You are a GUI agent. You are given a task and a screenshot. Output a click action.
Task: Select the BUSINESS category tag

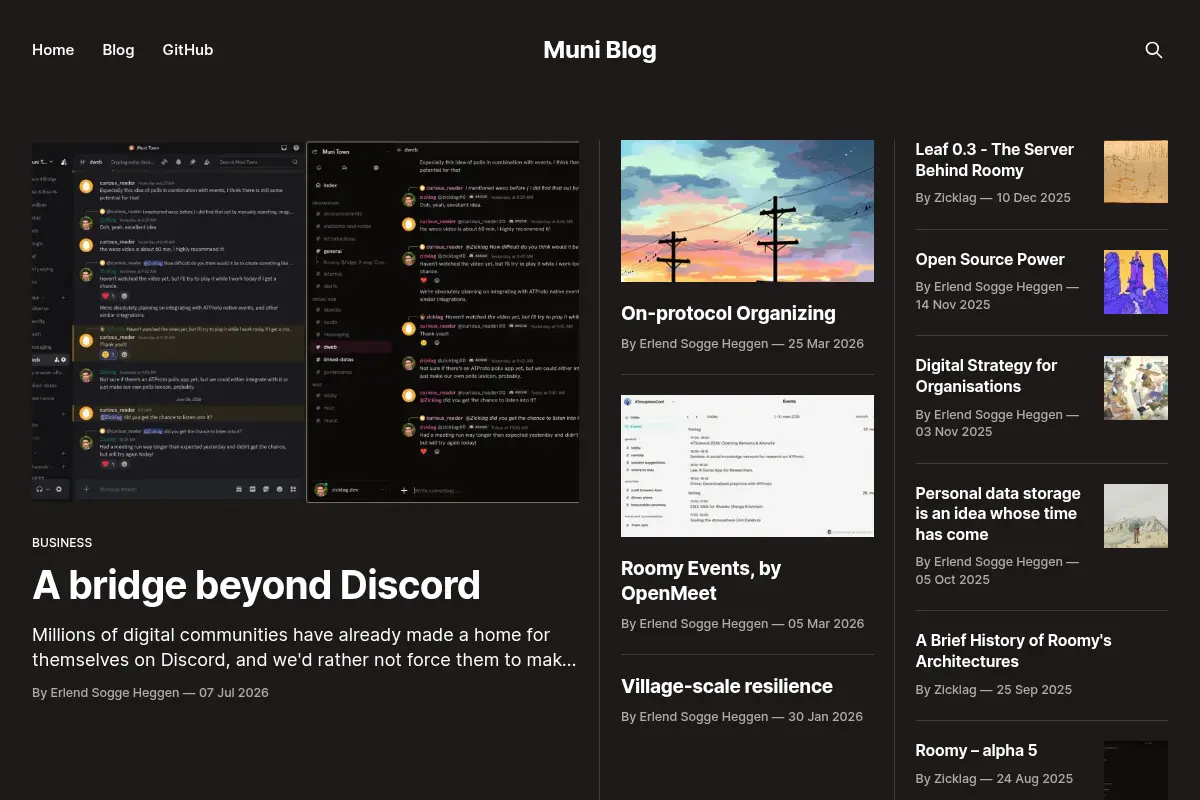tap(62, 543)
